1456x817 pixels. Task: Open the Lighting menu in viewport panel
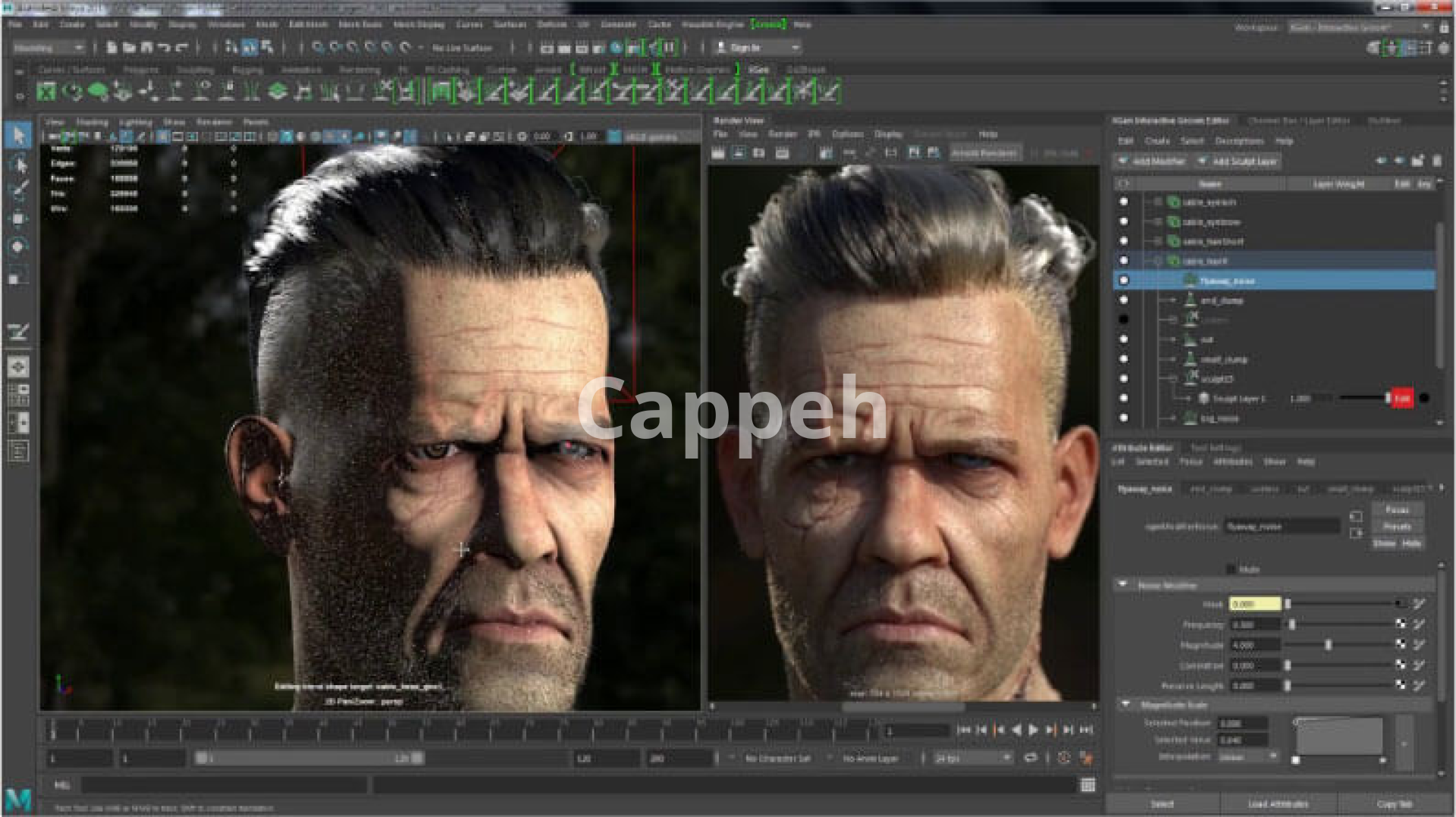click(136, 122)
